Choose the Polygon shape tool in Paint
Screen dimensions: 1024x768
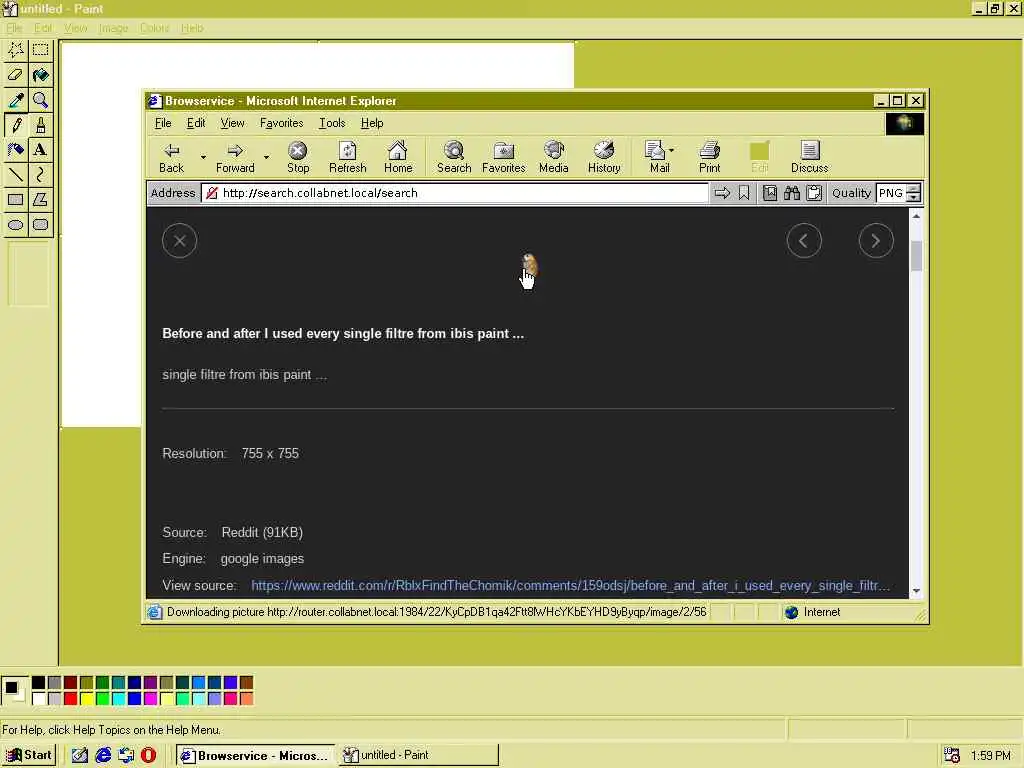(x=40, y=200)
